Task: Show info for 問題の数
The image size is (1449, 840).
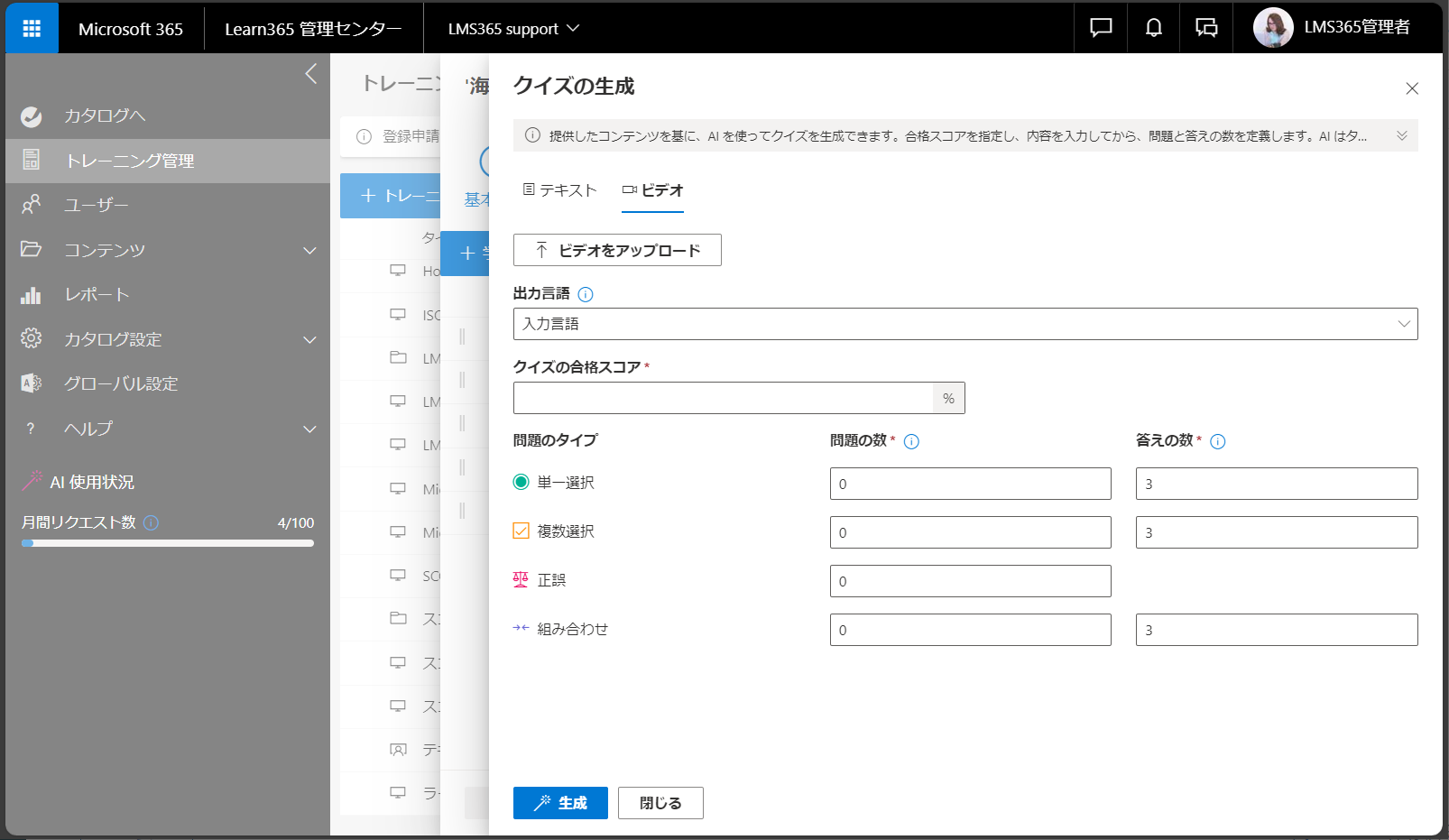Action: click(x=911, y=441)
